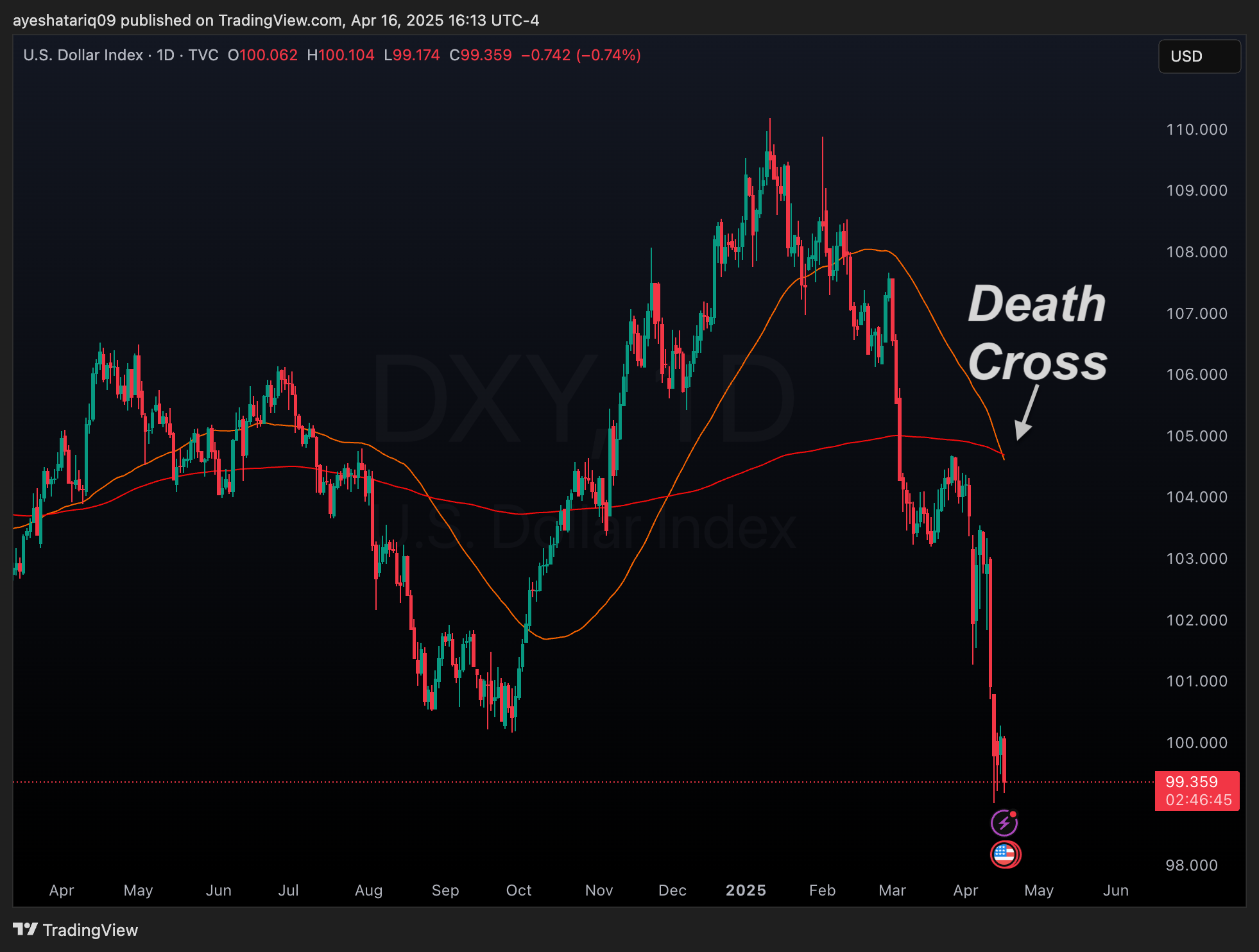
Task: Open the USD currency selector
Action: tap(1199, 56)
